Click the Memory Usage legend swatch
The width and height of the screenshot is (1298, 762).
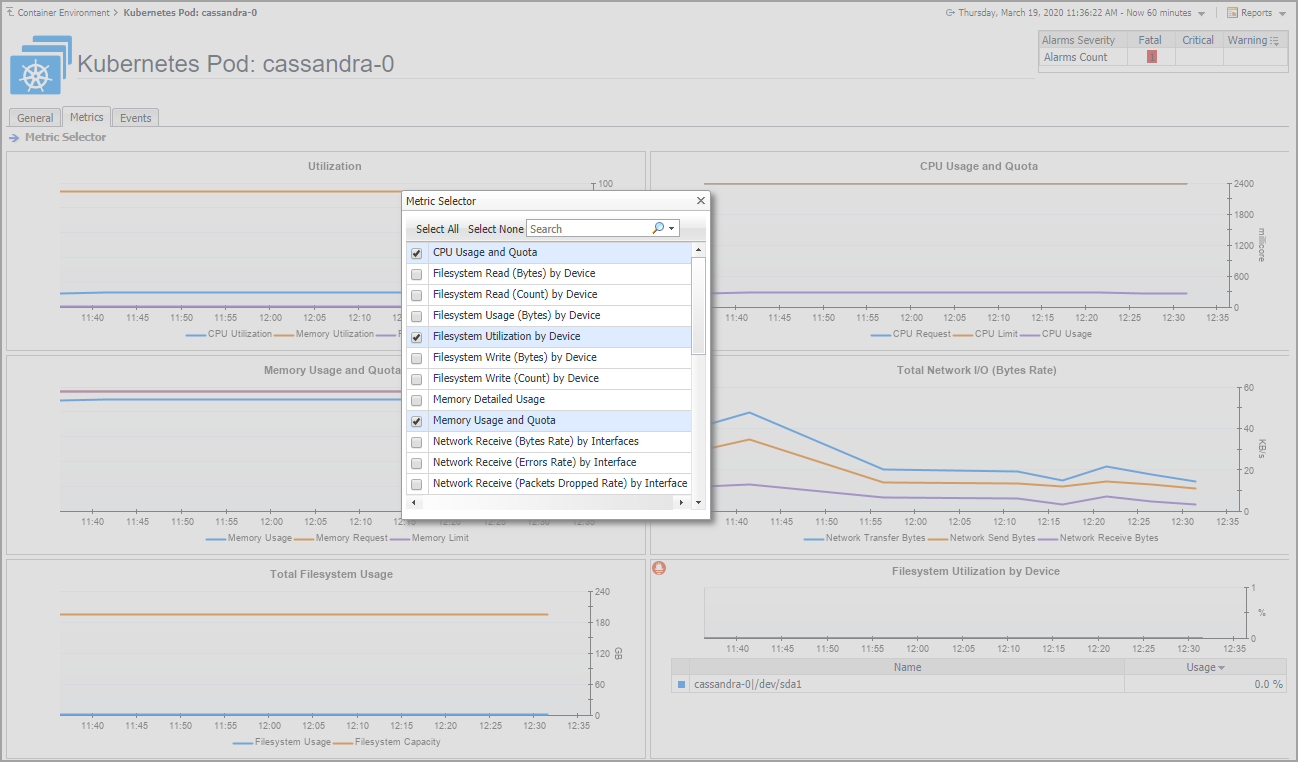216,539
